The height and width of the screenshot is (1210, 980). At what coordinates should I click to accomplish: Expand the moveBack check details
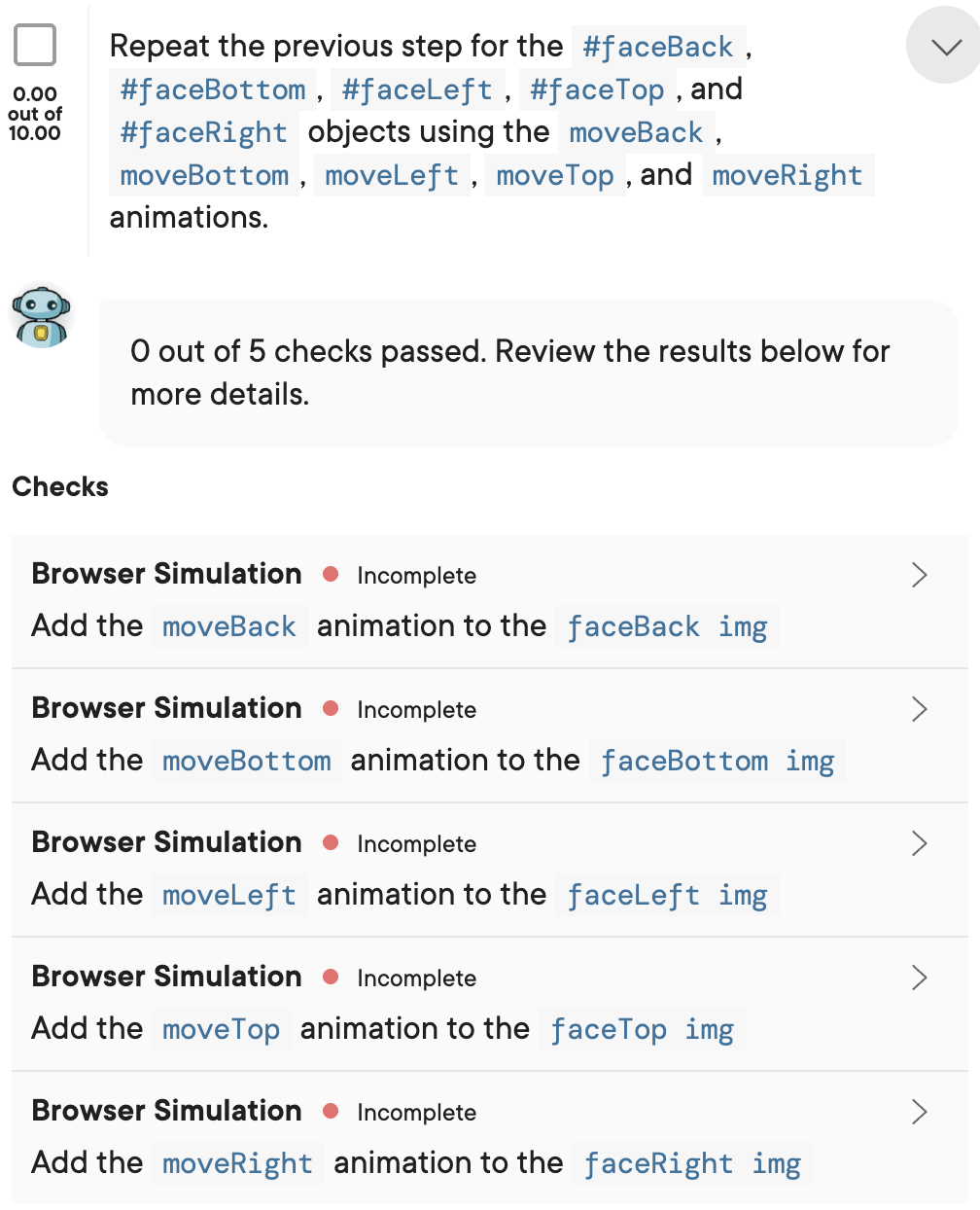(x=920, y=575)
